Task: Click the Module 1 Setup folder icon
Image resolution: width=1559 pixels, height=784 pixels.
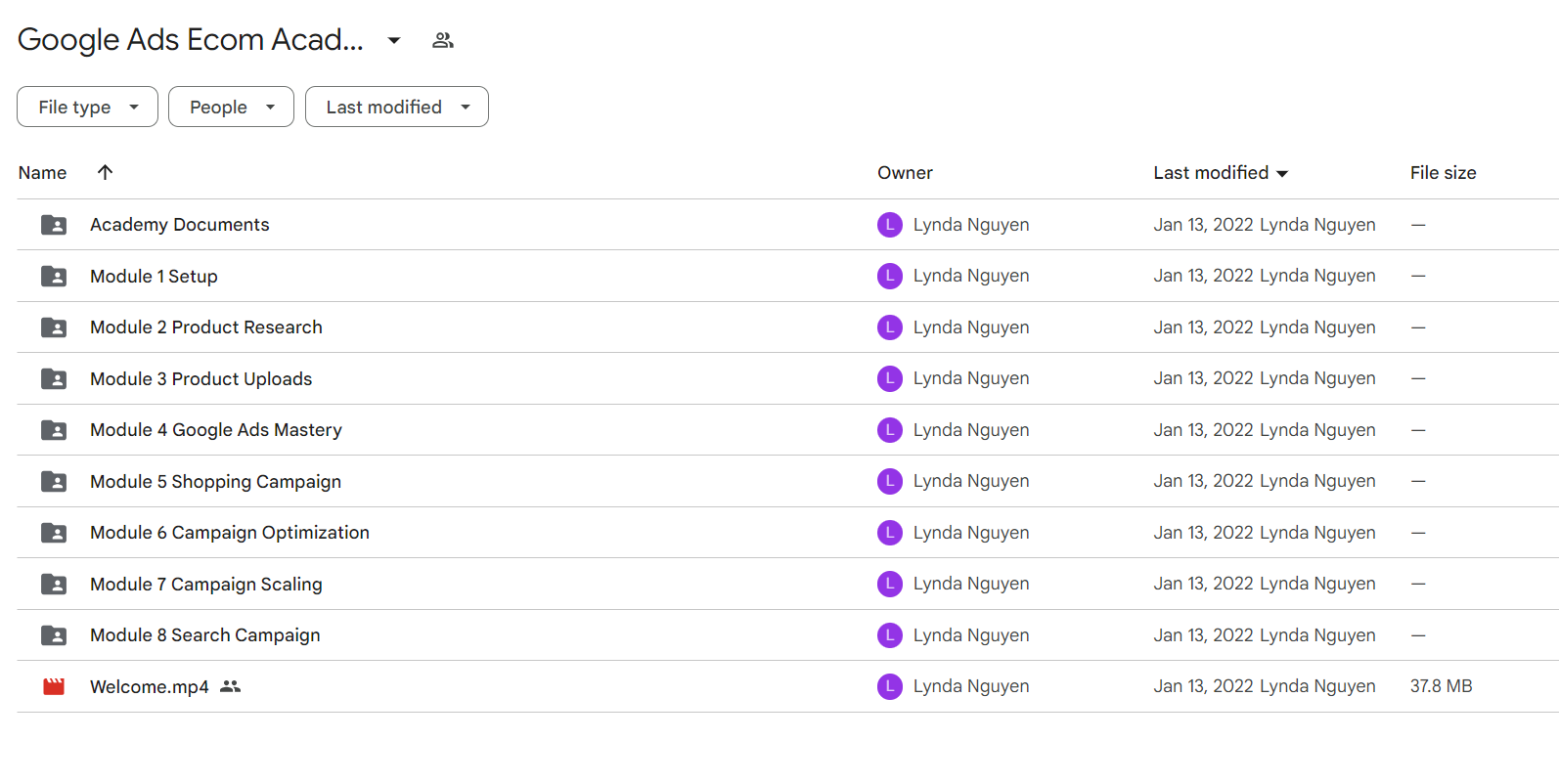Action: click(54, 277)
